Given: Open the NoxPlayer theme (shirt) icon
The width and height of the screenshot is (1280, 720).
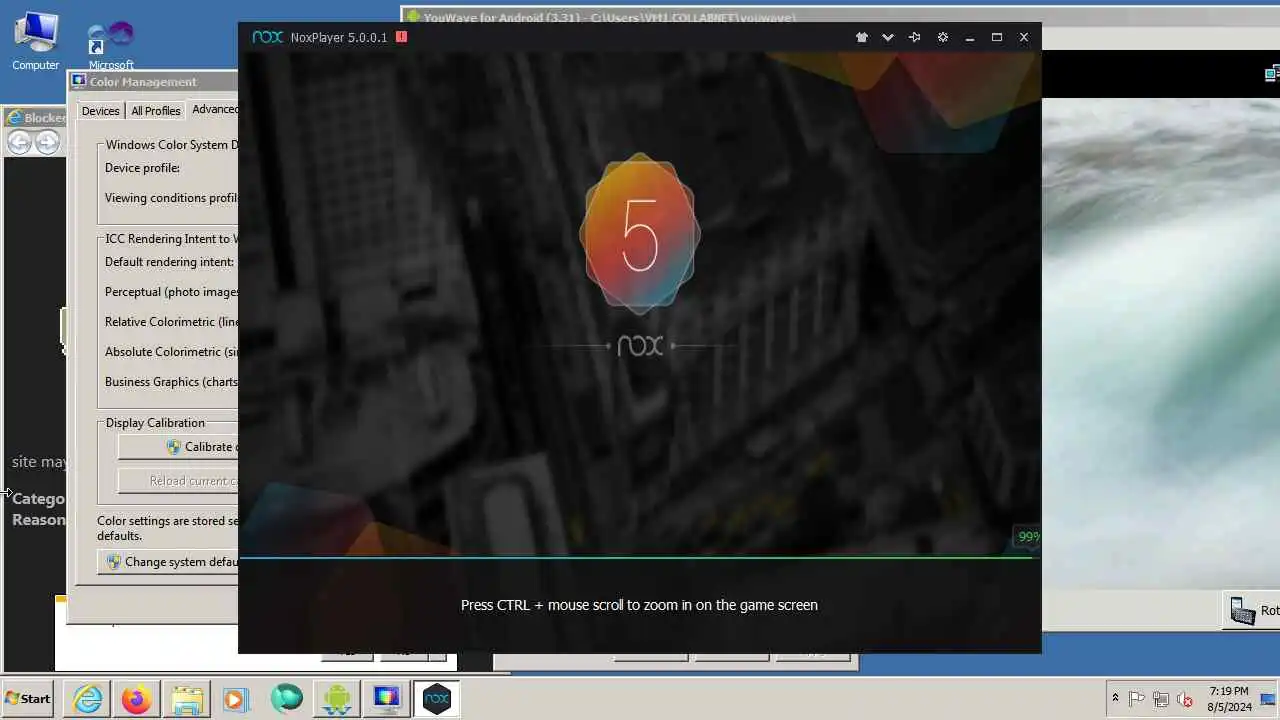Looking at the screenshot, I should 862,37.
